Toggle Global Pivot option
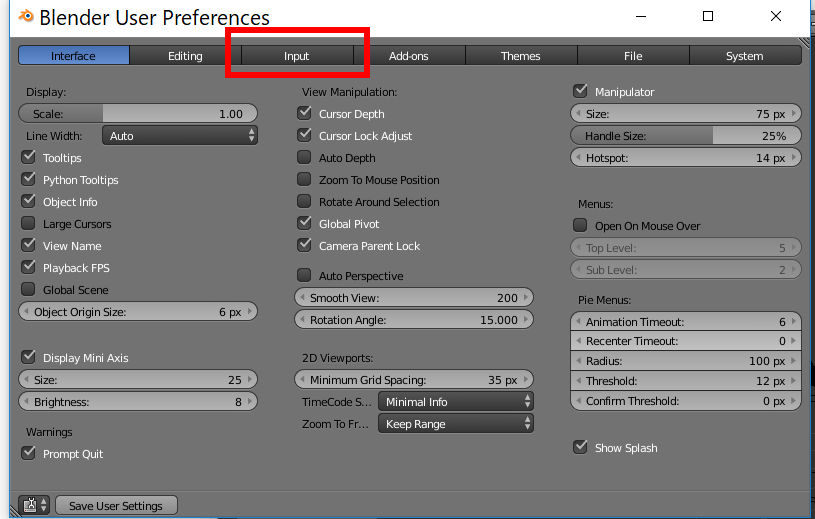 pyautogui.click(x=304, y=223)
